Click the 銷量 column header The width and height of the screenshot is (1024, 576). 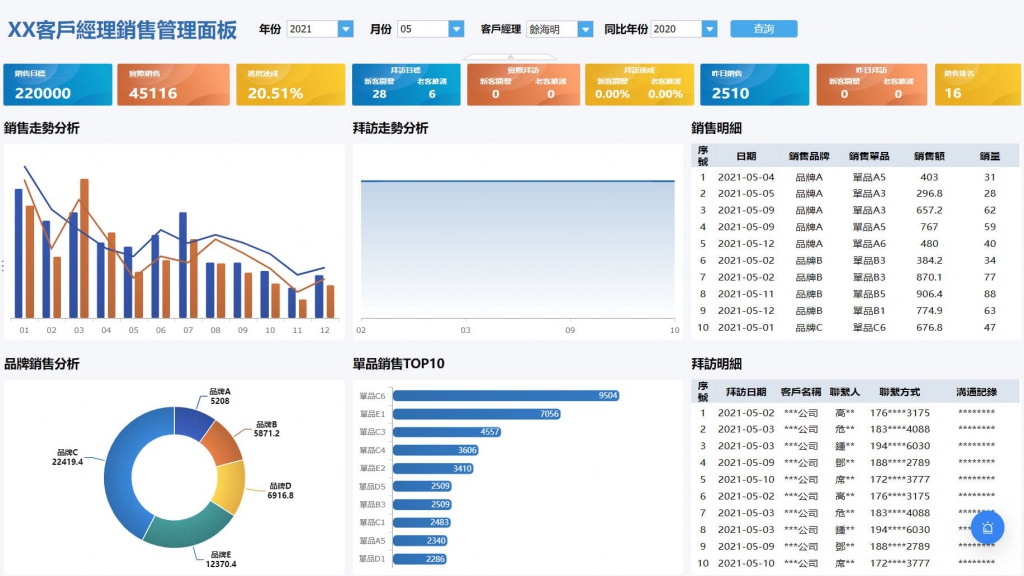(x=990, y=156)
